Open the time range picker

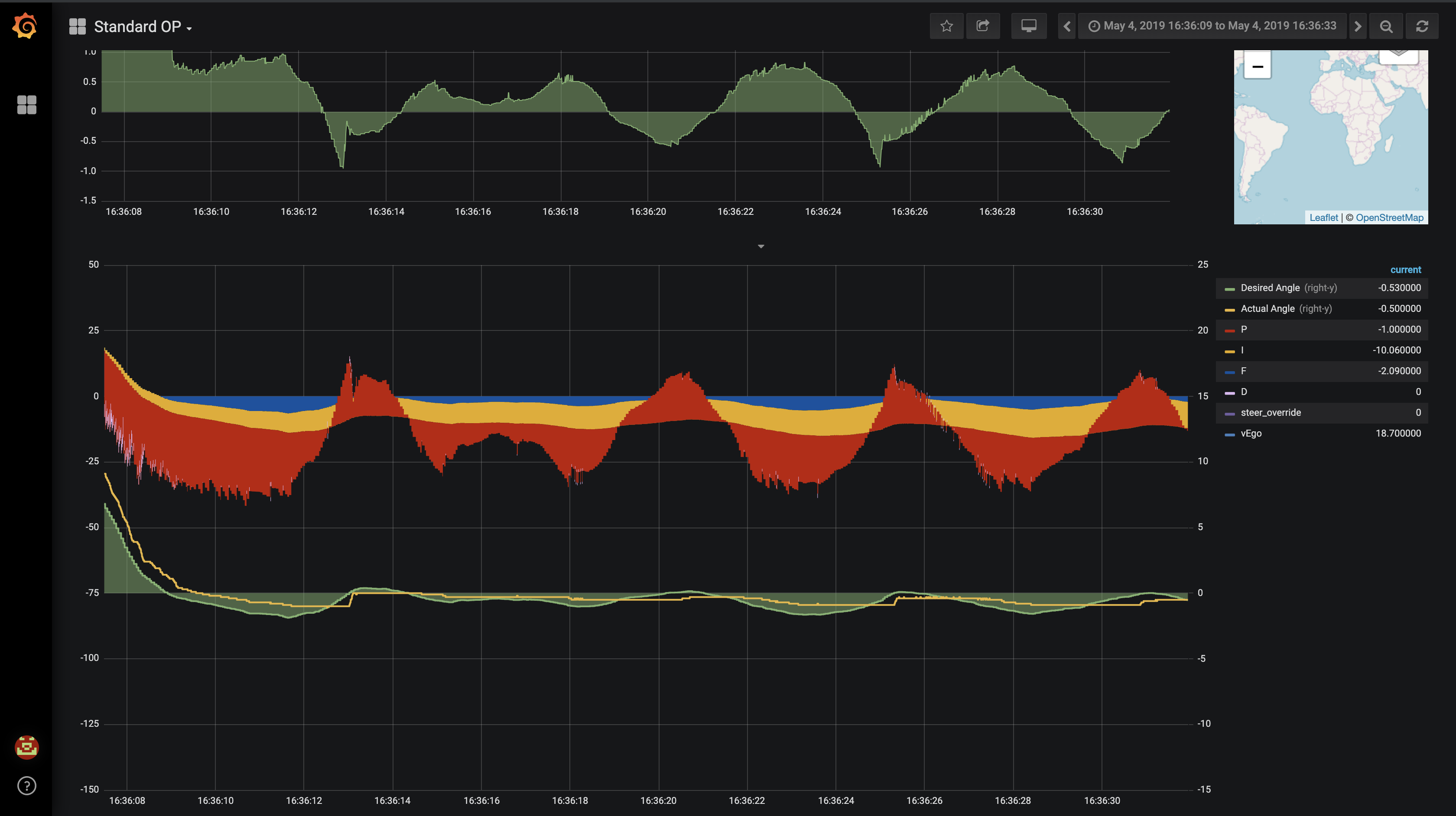pyautogui.click(x=1212, y=26)
